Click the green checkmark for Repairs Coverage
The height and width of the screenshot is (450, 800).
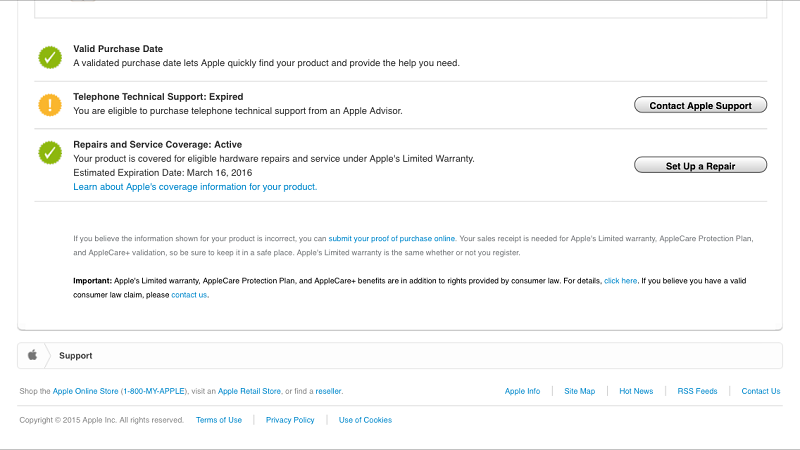[x=50, y=153]
